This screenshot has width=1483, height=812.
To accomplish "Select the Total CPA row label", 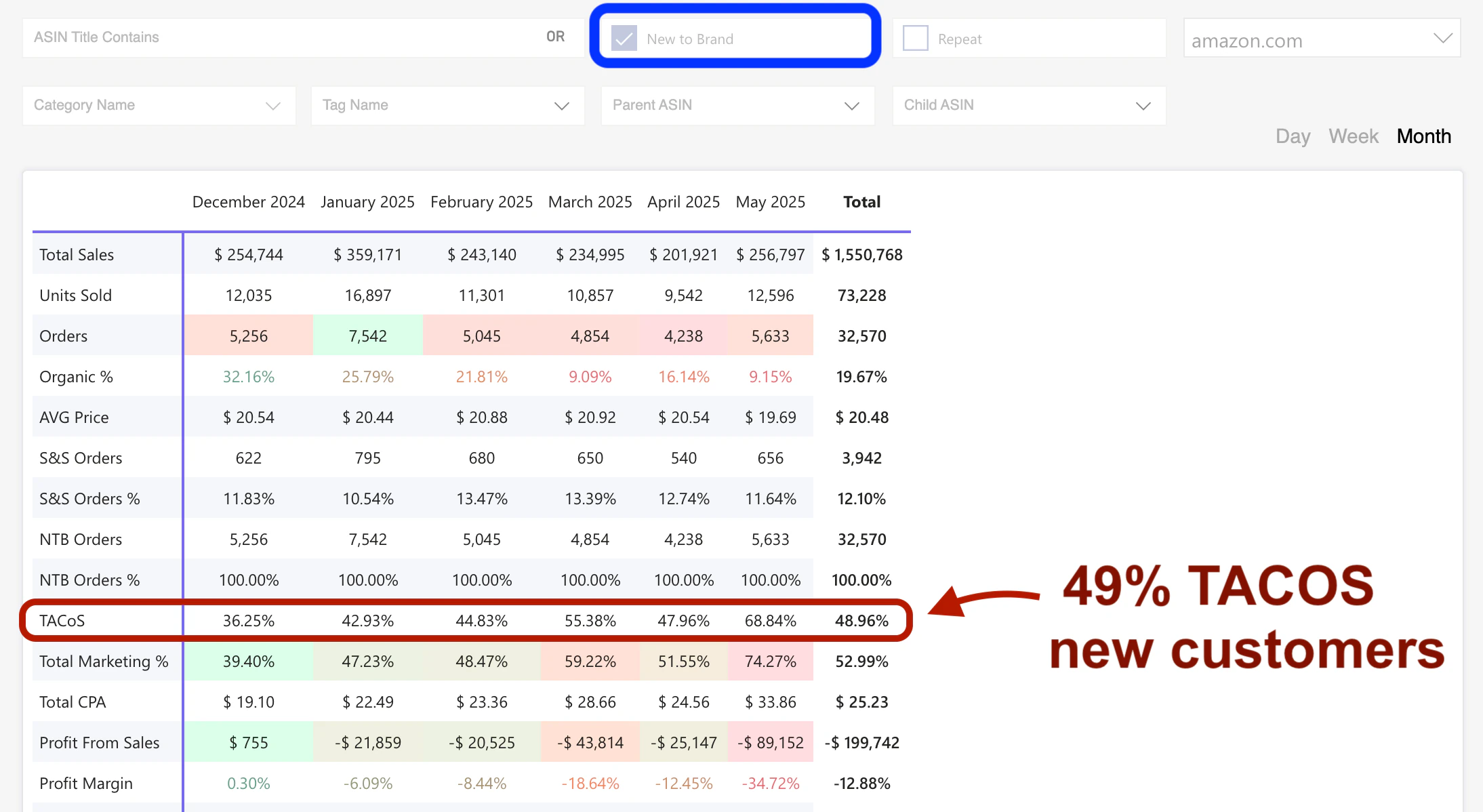I will [73, 702].
